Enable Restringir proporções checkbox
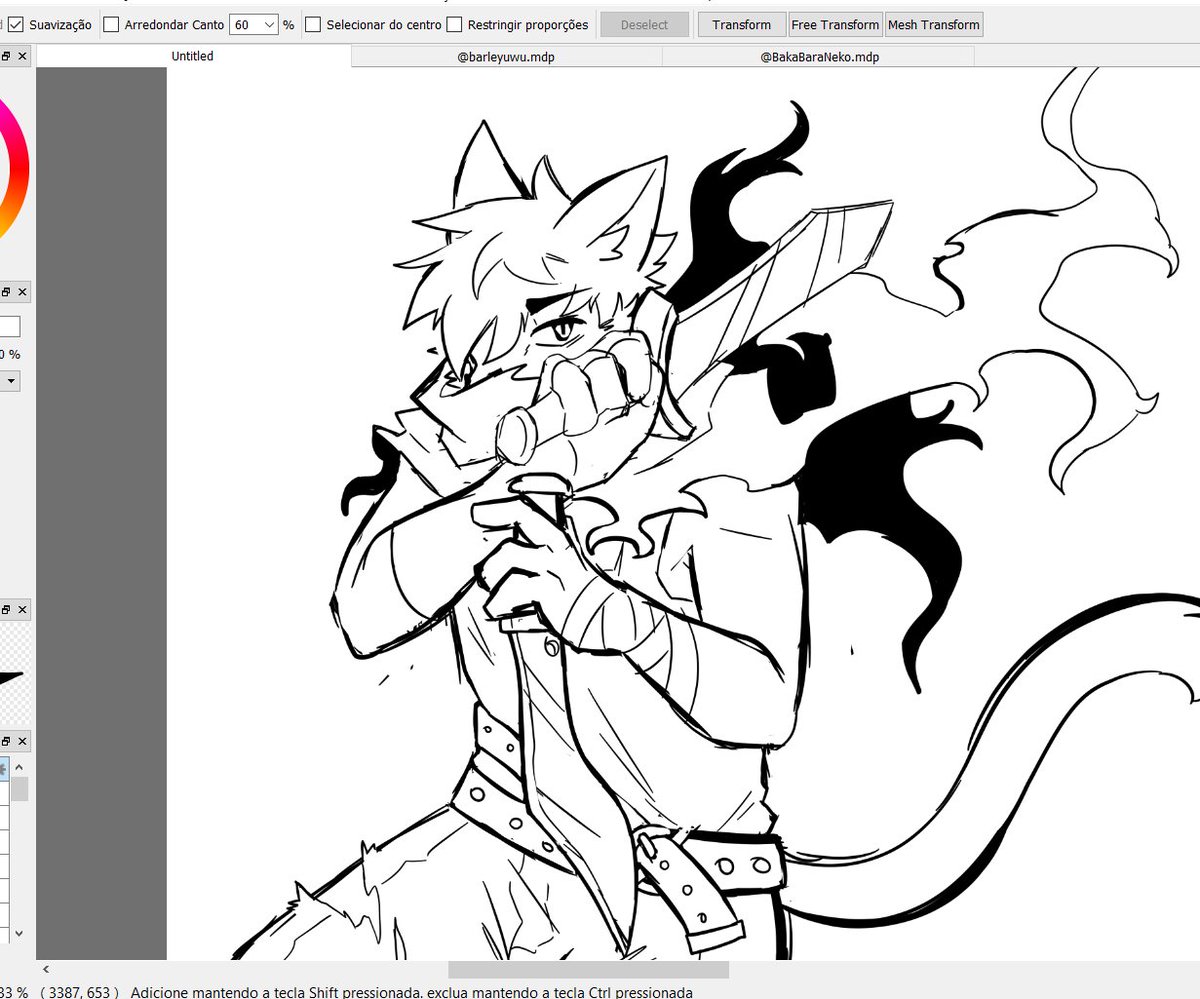 [x=454, y=24]
